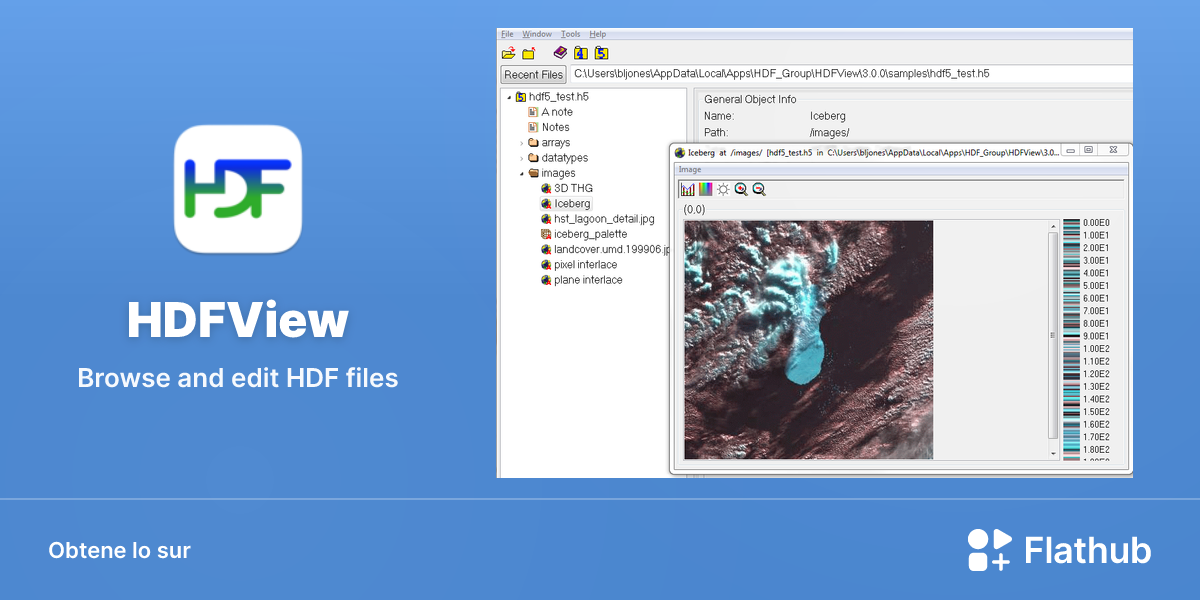Viewport: 1200px width, 600px height.
Task: Click the Iceberg window title globe icon
Action: pos(680,153)
